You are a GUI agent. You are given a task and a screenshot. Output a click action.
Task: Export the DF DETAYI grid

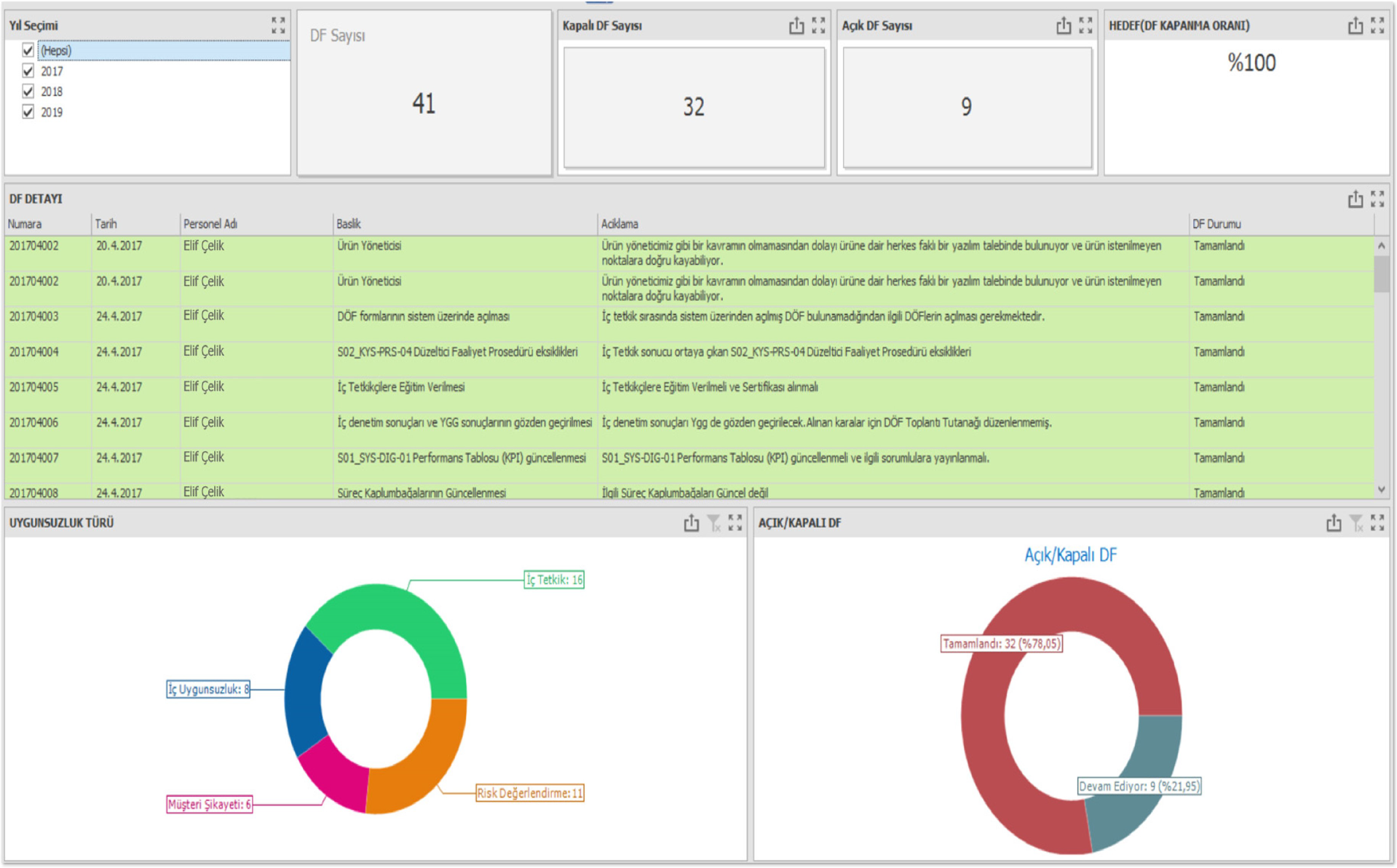pyautogui.click(x=1355, y=199)
